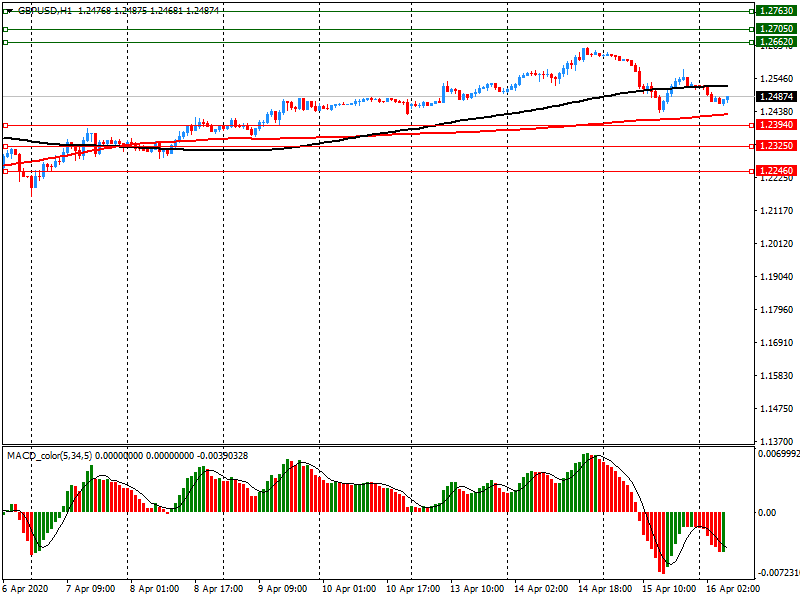Select the green 1.26620 price level label

(x=777, y=42)
